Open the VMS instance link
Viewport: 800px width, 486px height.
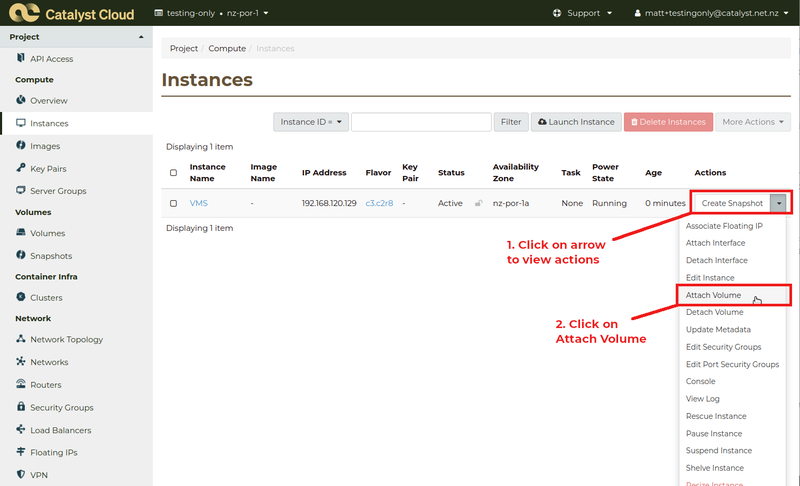[x=198, y=203]
